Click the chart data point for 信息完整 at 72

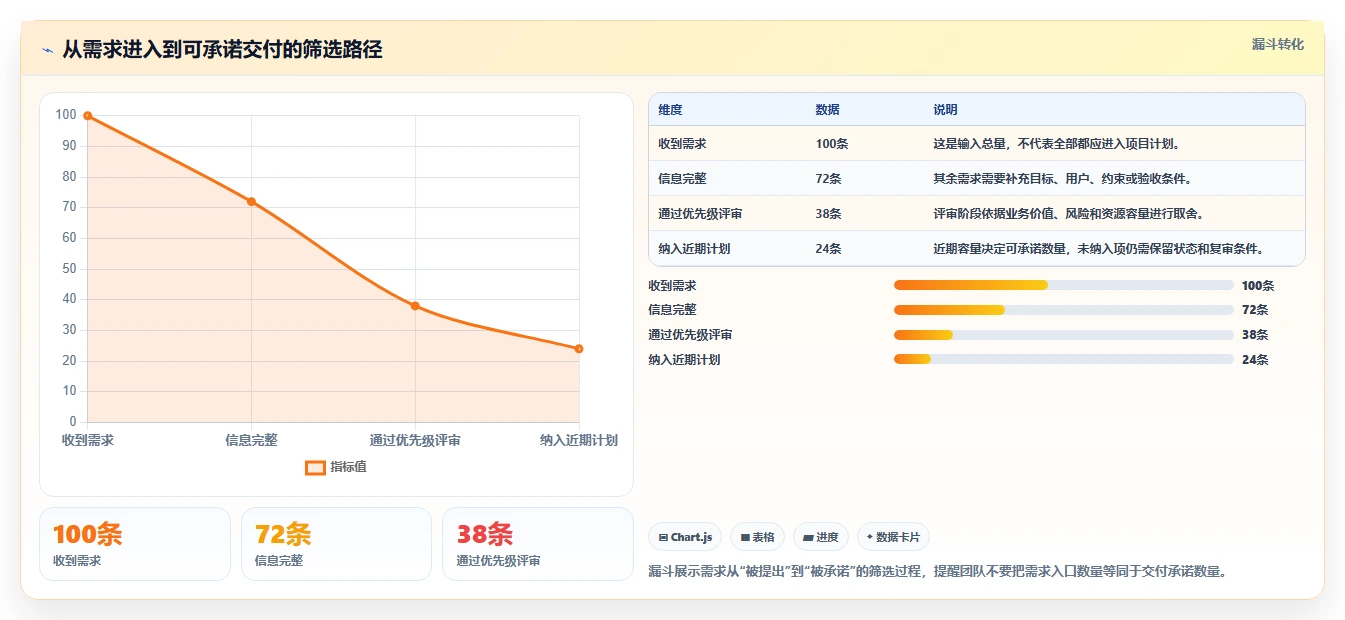(x=251, y=202)
